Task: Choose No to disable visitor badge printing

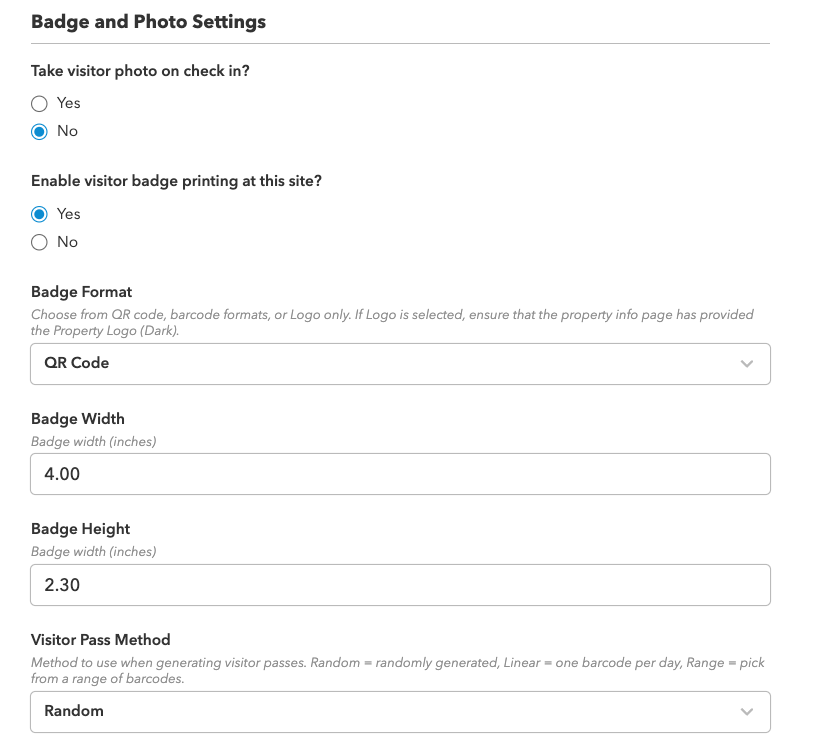Action: tap(39, 242)
